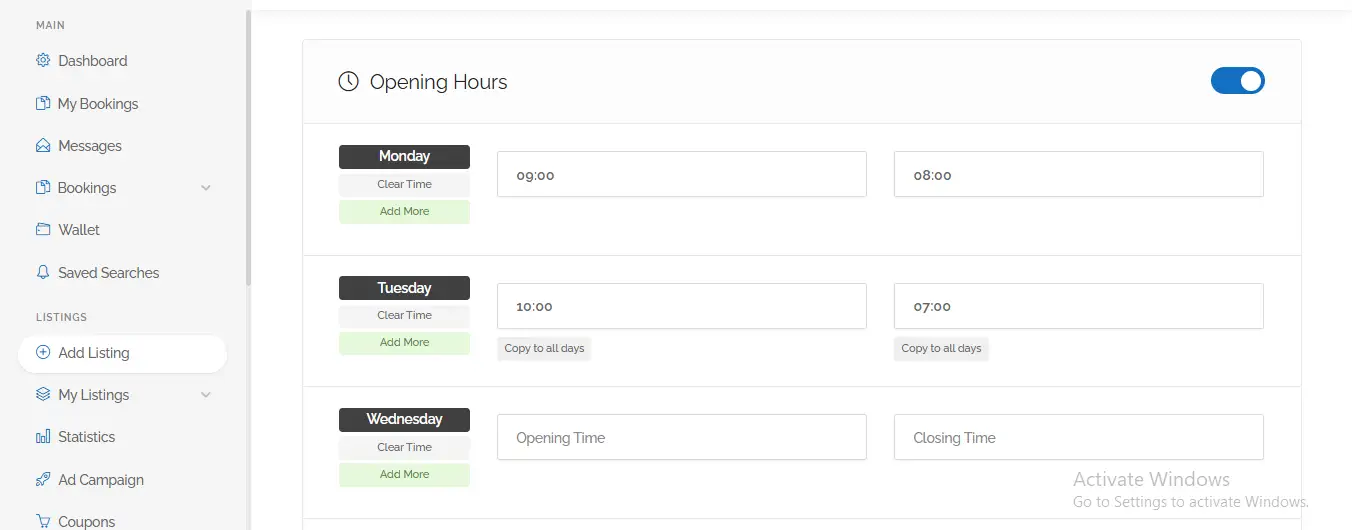
Task: Click Copy to all days below Tuesday closing time
Action: [941, 349]
